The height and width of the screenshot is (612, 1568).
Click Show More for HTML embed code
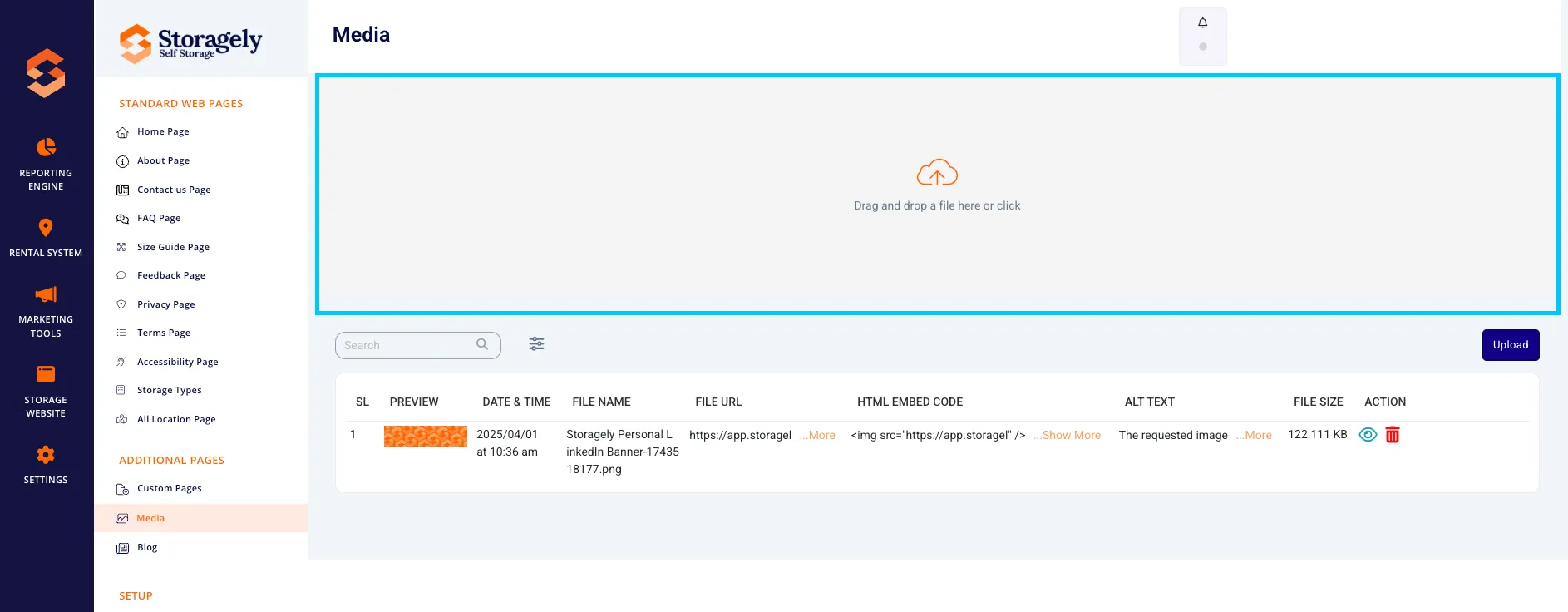[1068, 435]
